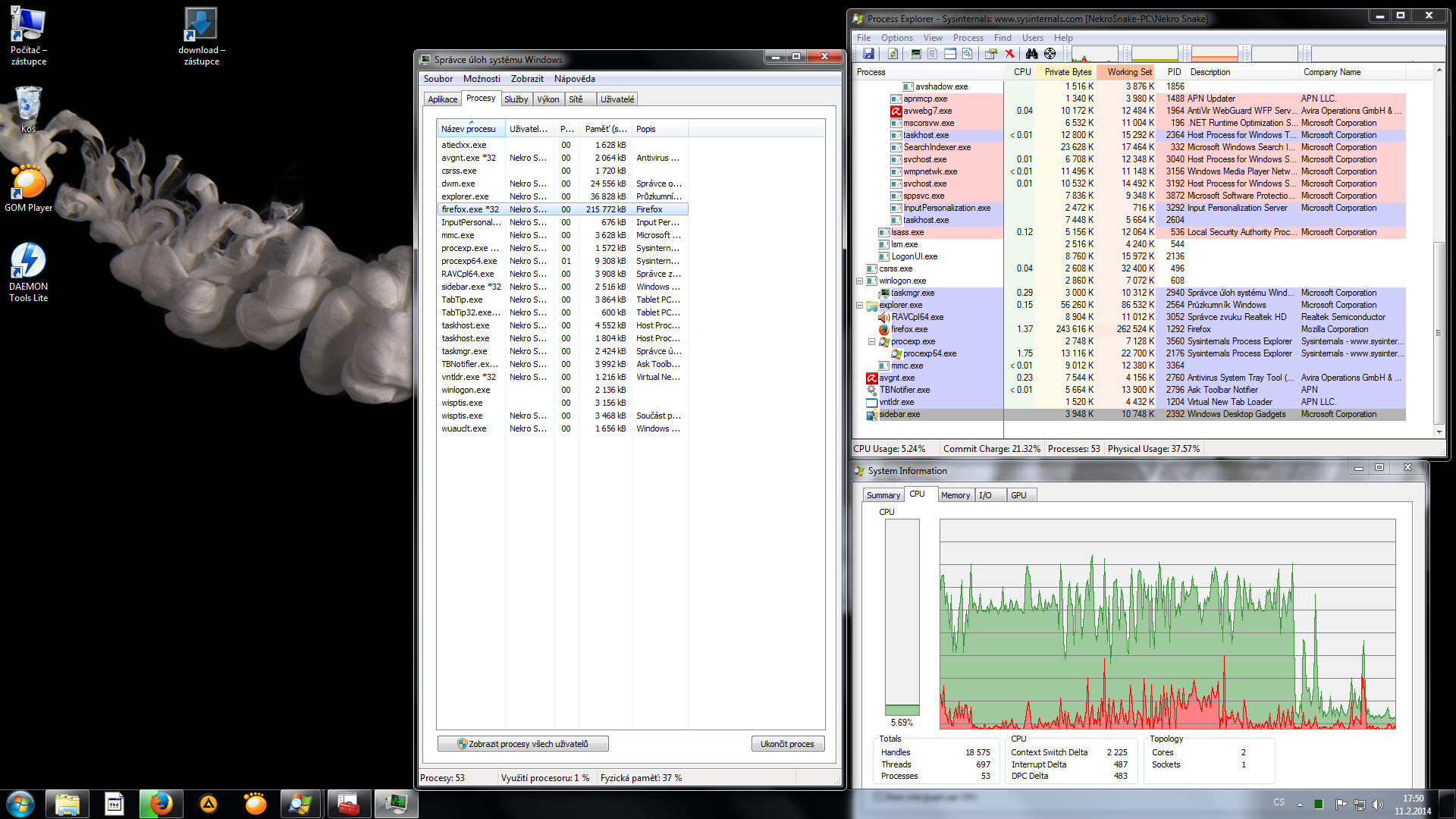The width and height of the screenshot is (1456, 819).
Task: Open the GOM Player desktop shortcut
Action: (28, 189)
